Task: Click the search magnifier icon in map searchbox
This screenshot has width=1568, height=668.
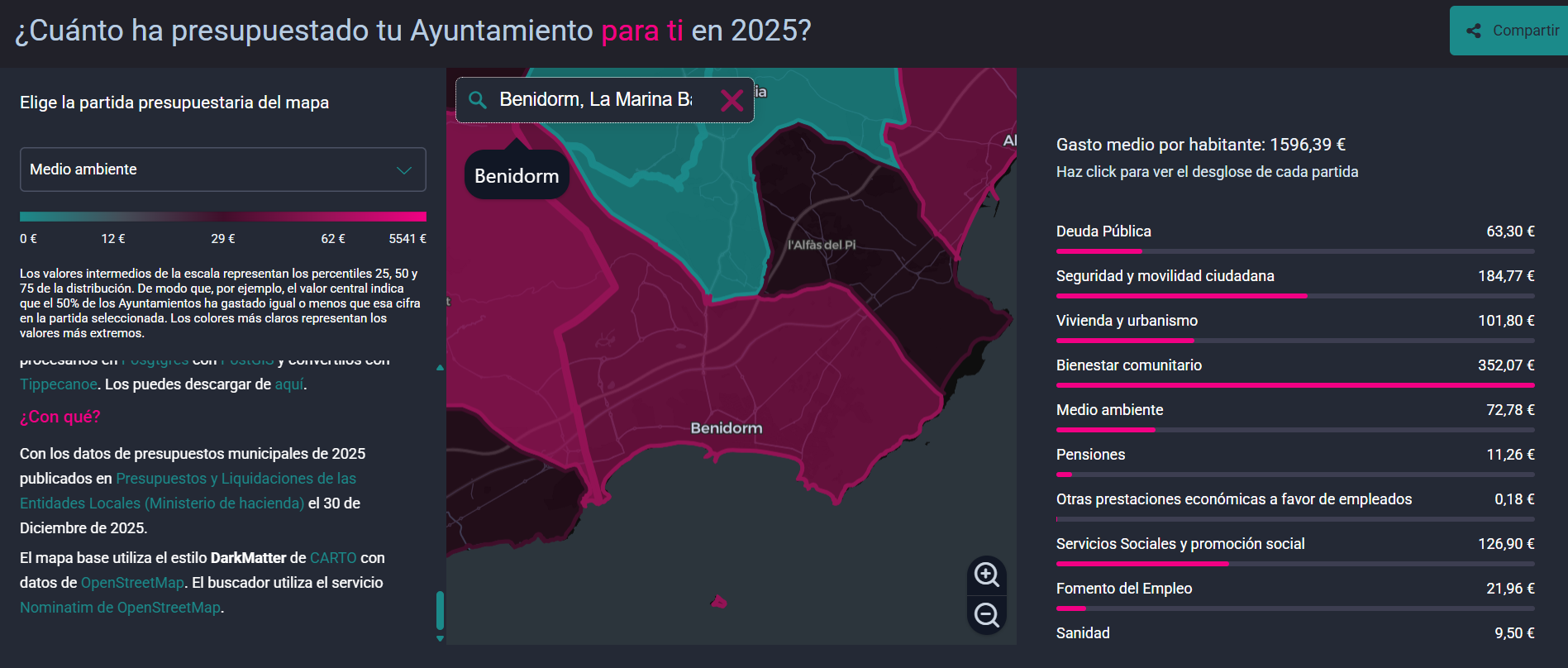Action: [477, 100]
